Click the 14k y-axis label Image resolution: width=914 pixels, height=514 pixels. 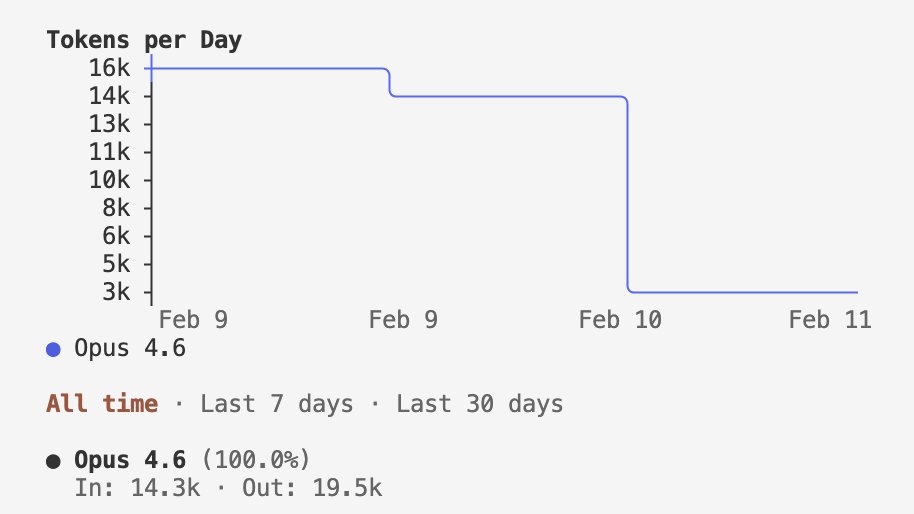pos(108,96)
